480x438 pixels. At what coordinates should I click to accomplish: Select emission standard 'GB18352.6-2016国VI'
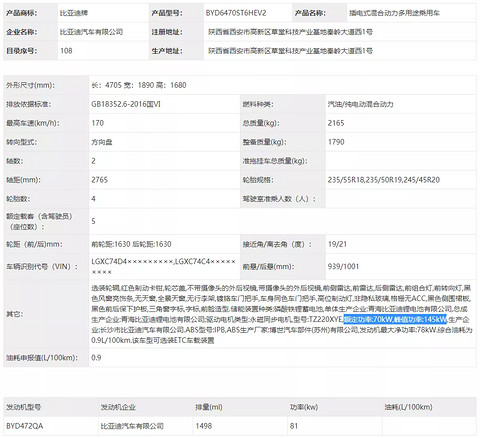[x=126, y=104]
